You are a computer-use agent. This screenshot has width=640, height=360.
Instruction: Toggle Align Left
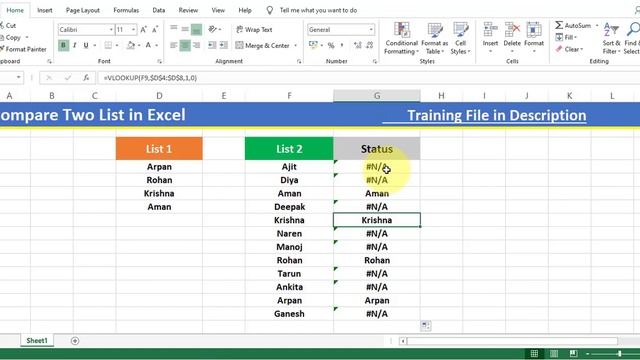tap(174, 45)
